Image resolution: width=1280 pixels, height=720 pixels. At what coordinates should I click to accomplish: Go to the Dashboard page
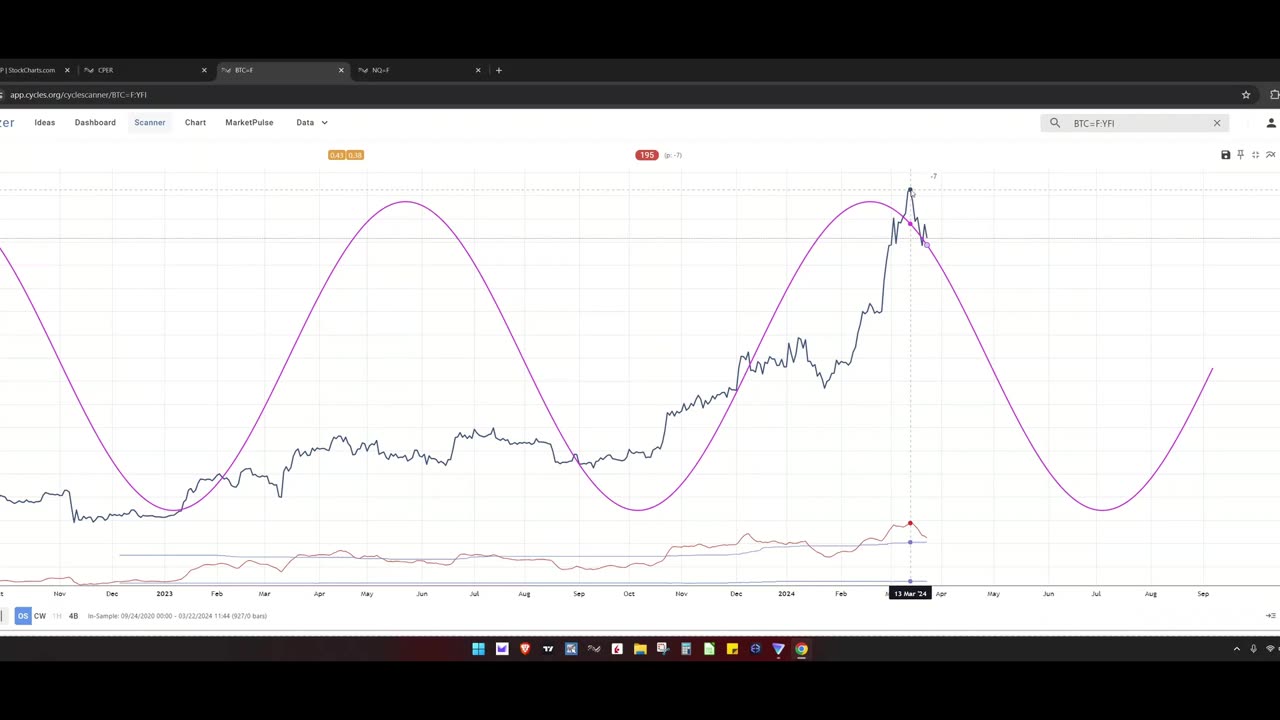(x=95, y=122)
